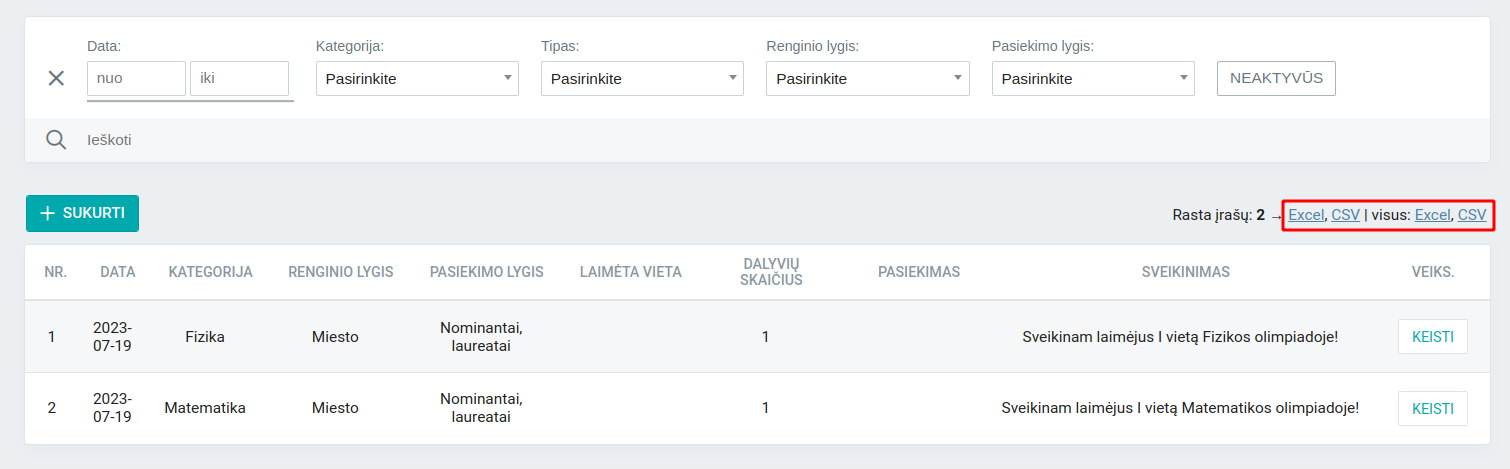Screen dimensions: 1510x469
Task: Export all records via 'visus' CSV link
Action: click(1472, 214)
